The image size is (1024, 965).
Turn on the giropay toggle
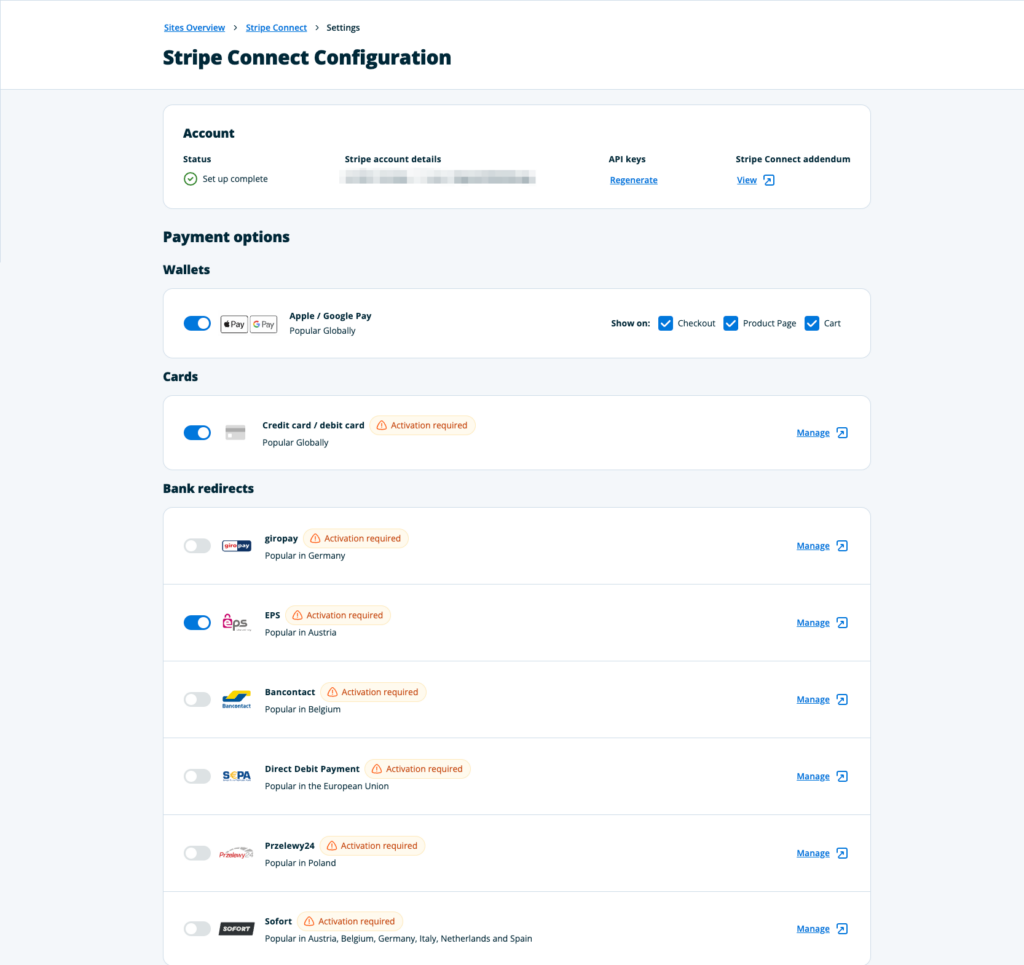tap(197, 546)
